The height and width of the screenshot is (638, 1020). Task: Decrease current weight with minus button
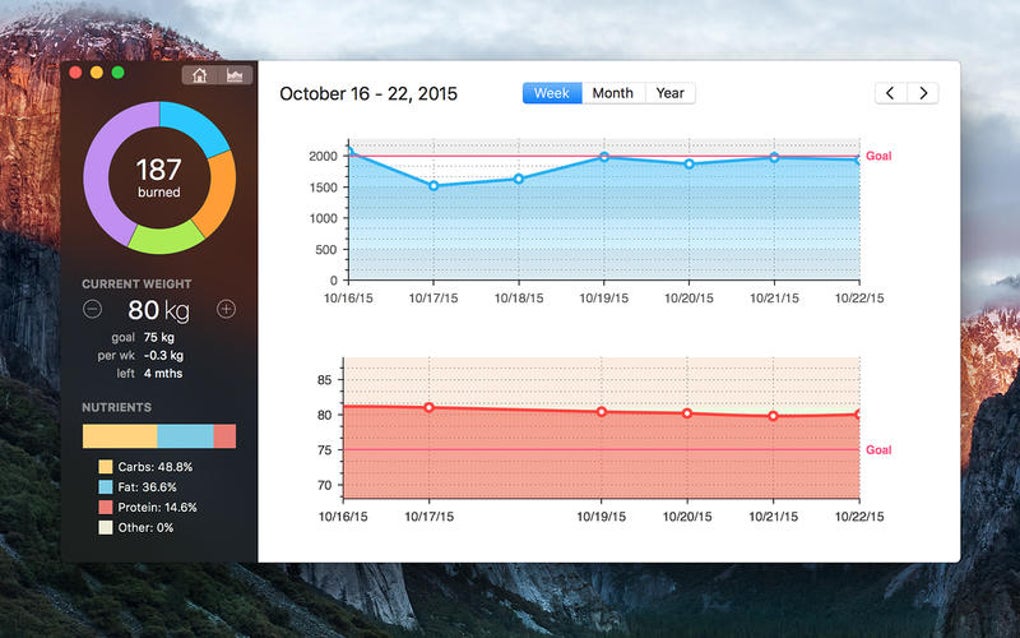92,309
